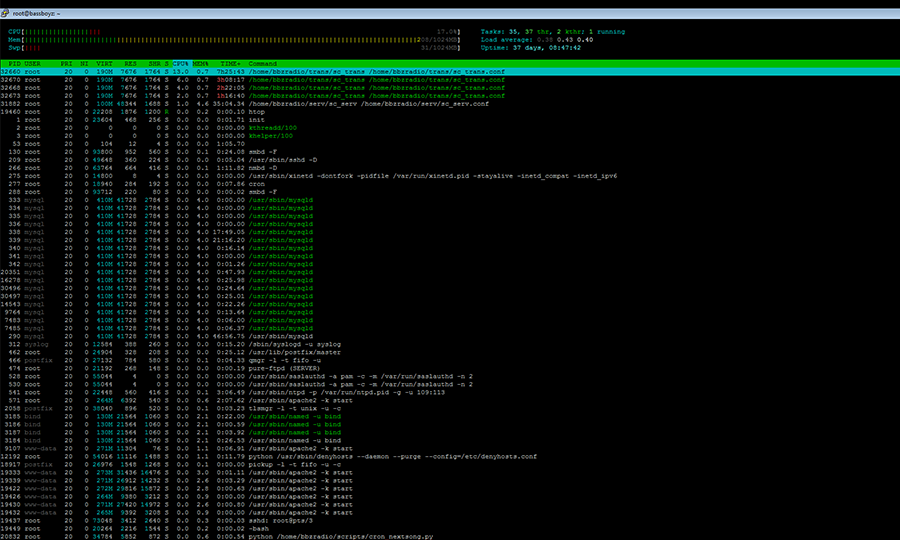Select apache2 row with PID 19422

pos(450,489)
